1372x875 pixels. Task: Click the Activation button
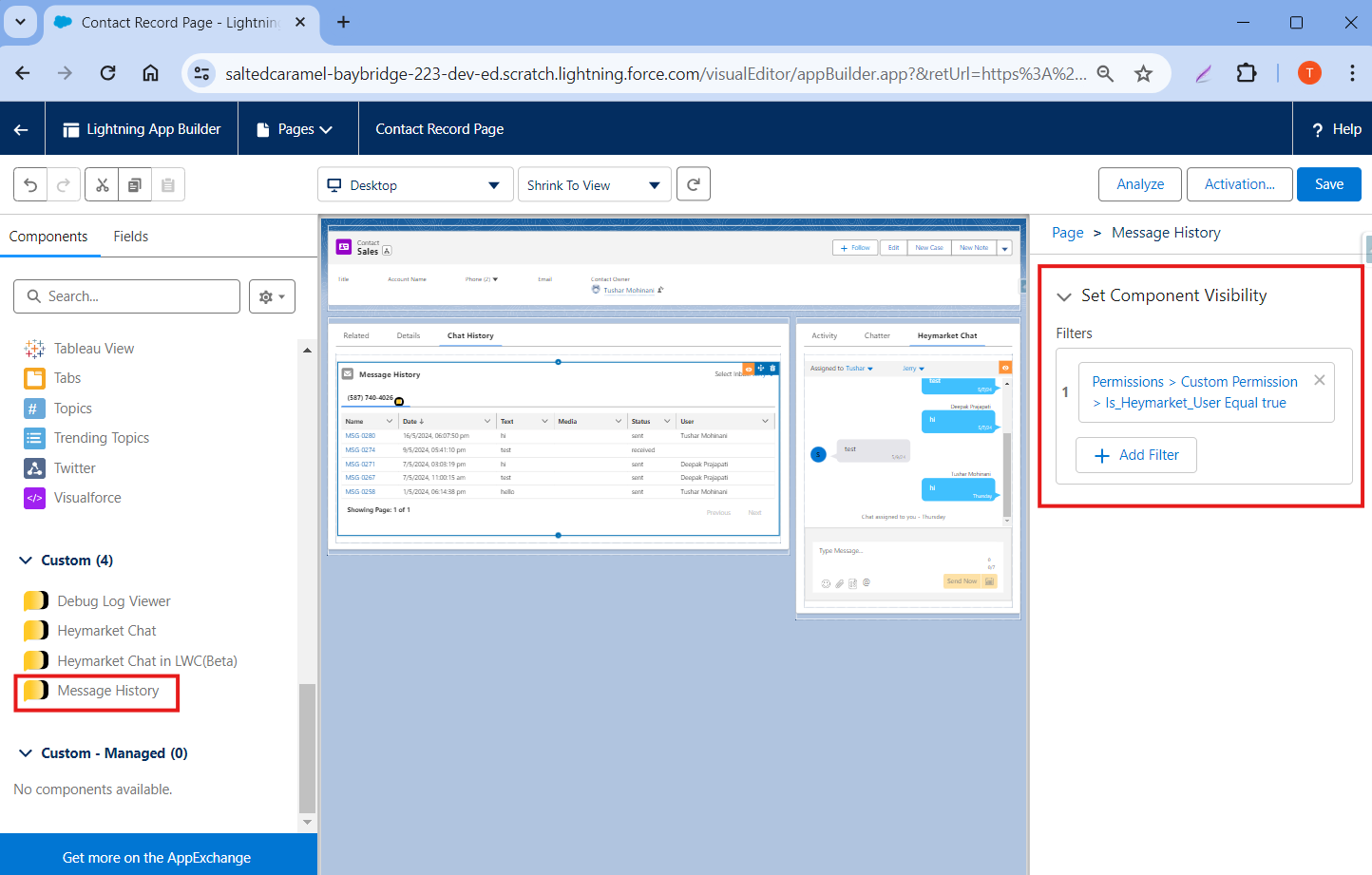click(1240, 184)
